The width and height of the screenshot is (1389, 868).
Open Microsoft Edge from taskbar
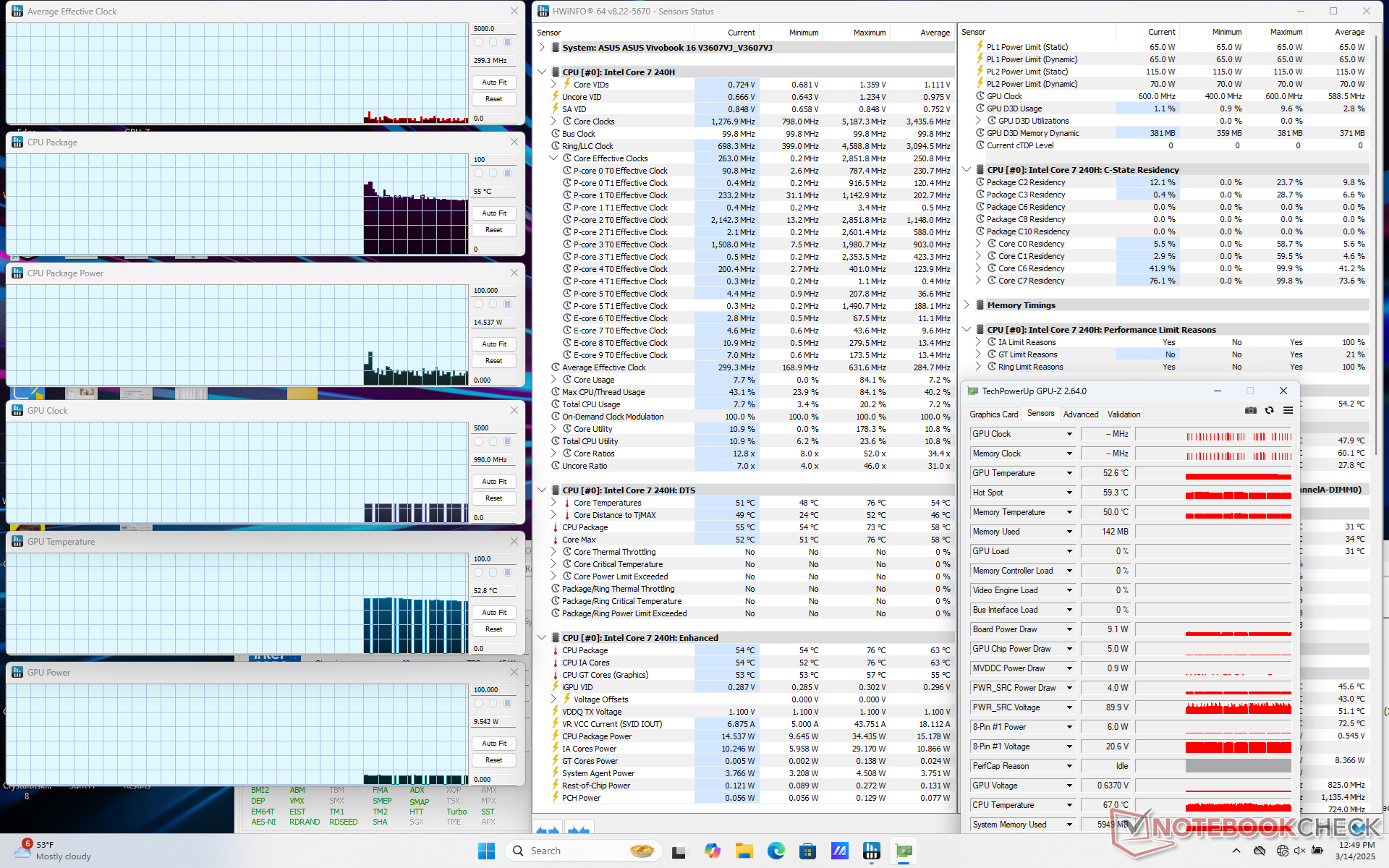776,851
